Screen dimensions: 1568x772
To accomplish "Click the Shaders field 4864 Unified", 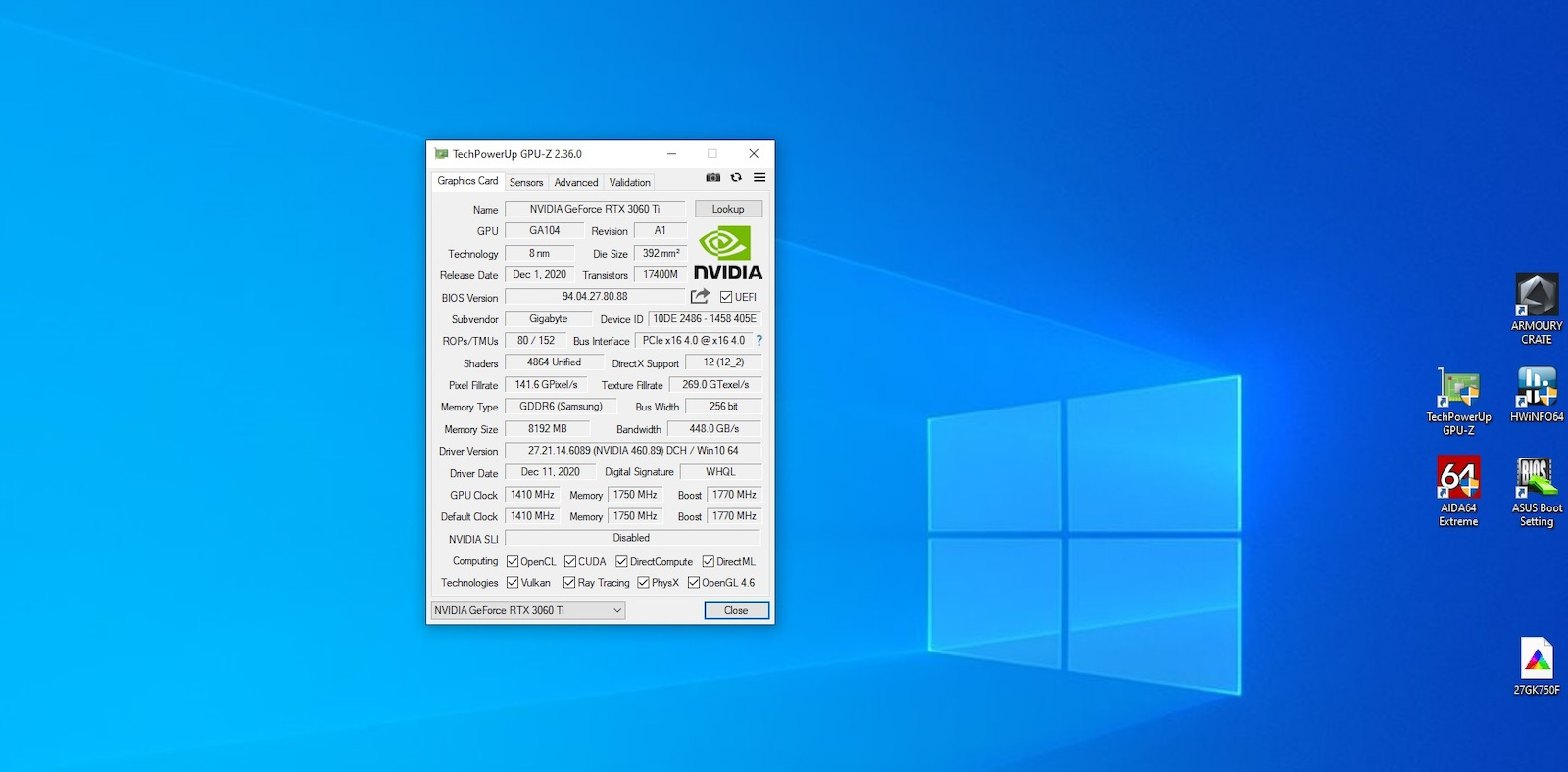I will click(555, 362).
